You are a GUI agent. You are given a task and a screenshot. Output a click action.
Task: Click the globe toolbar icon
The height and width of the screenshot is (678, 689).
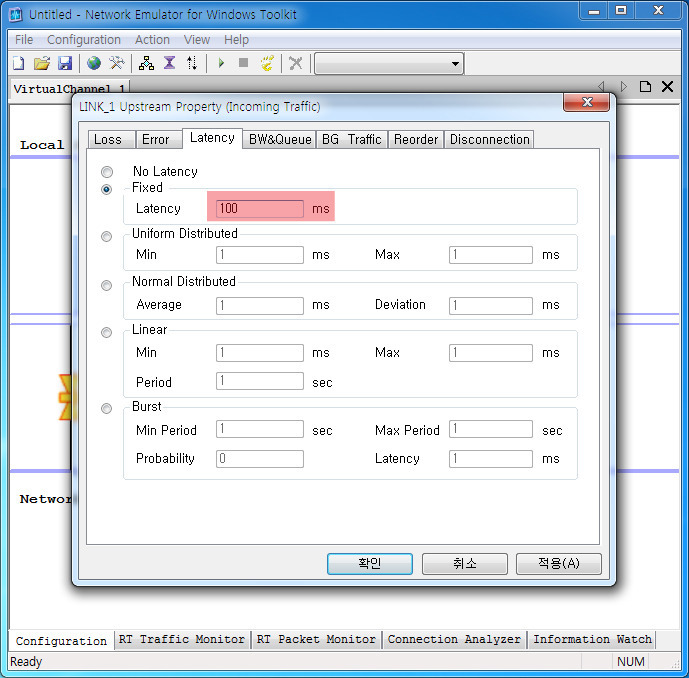pyautogui.click(x=94, y=63)
